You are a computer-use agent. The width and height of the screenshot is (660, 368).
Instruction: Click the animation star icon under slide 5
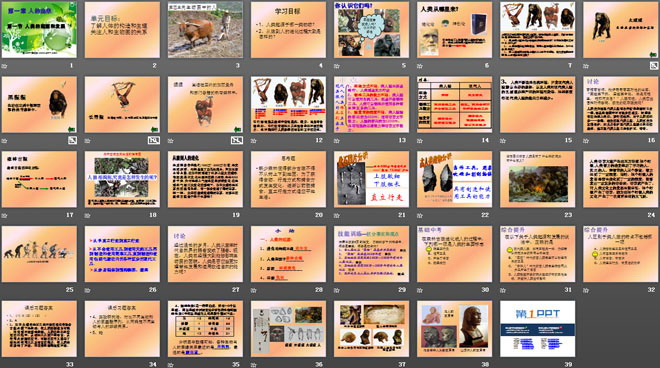coord(337,66)
